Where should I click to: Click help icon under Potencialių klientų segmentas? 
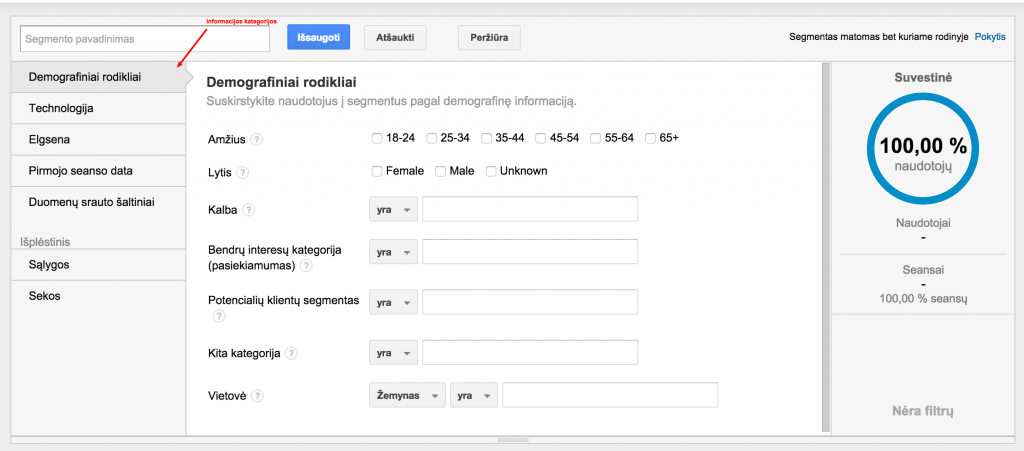(x=218, y=316)
